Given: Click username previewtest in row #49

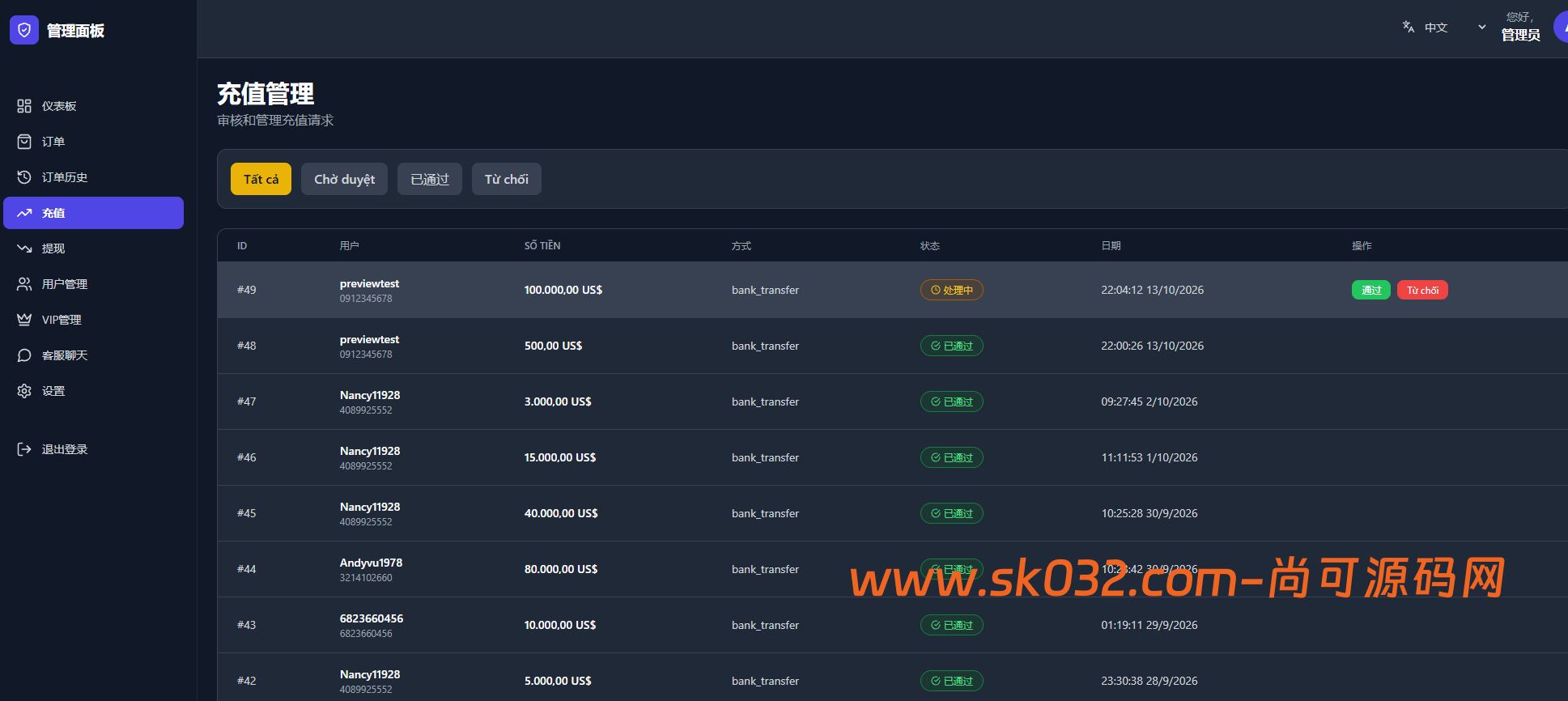Looking at the screenshot, I should [369, 283].
